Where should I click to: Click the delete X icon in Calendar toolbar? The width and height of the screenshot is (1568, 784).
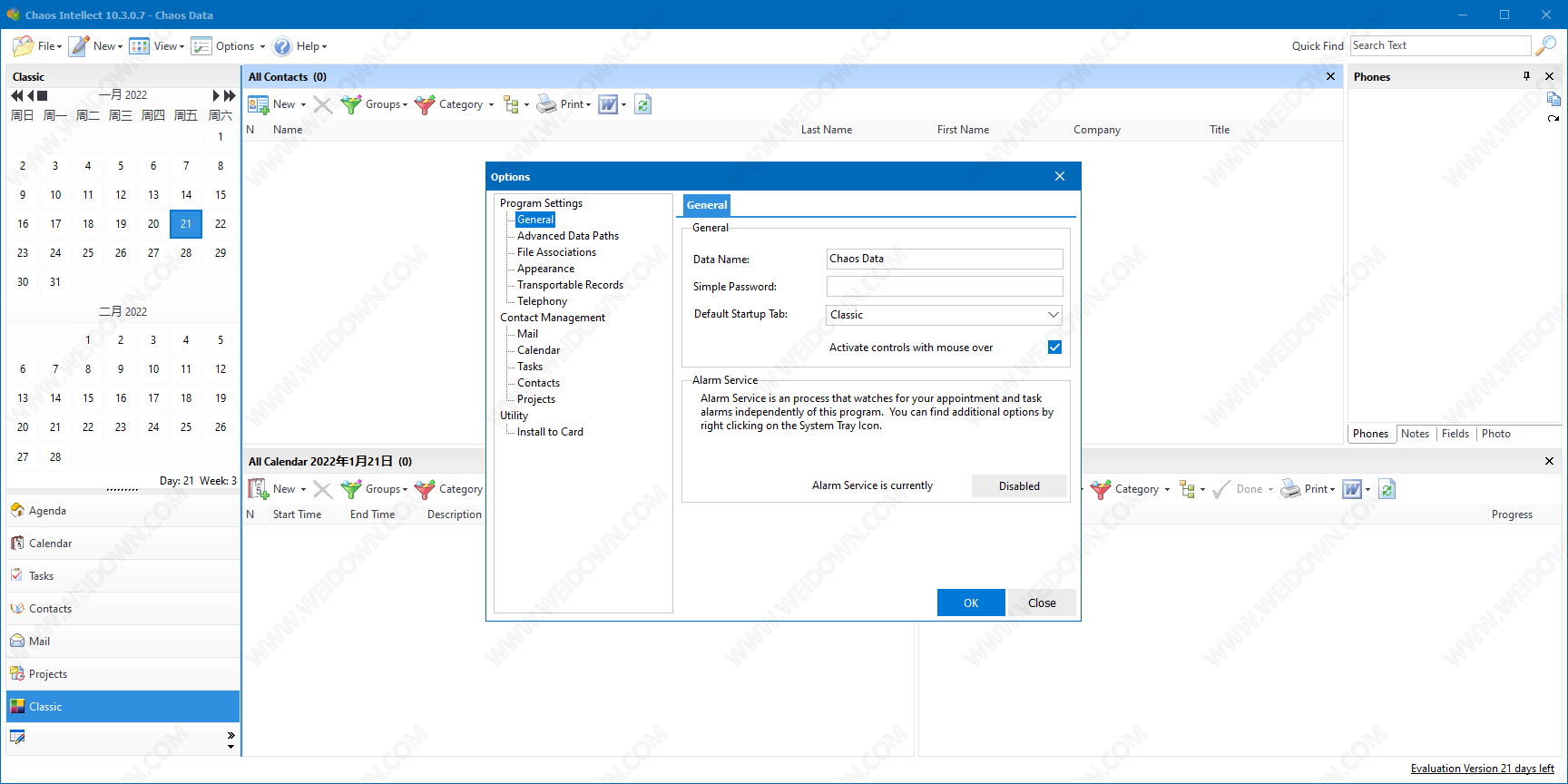[x=322, y=489]
